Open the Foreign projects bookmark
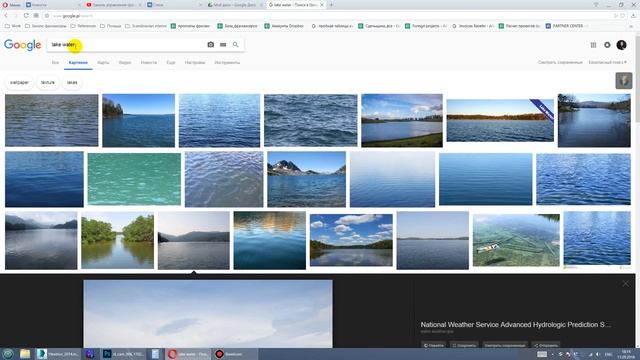 coord(426,26)
